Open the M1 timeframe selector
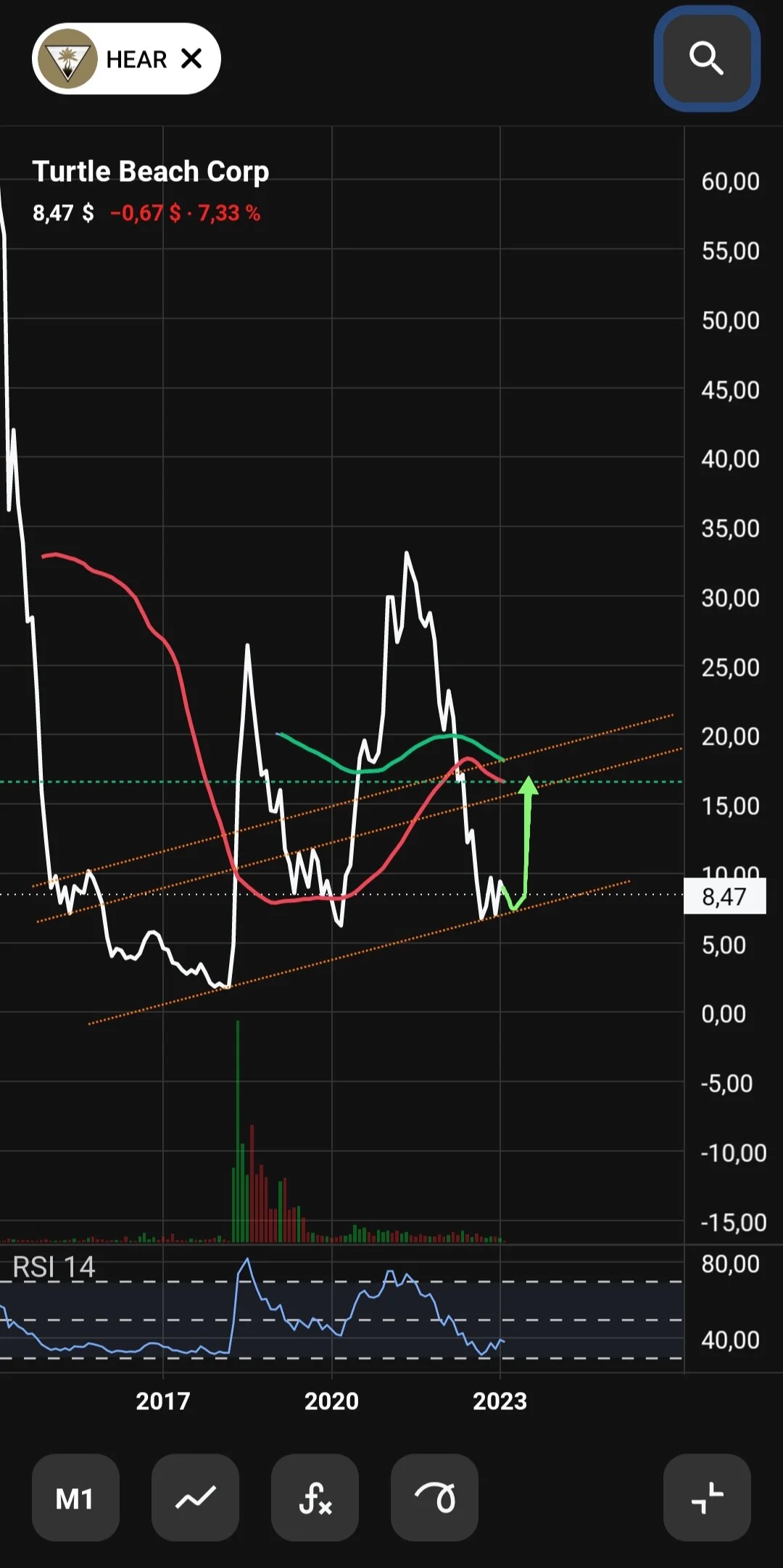Viewport: 783px width, 1568px height. pos(75,1497)
